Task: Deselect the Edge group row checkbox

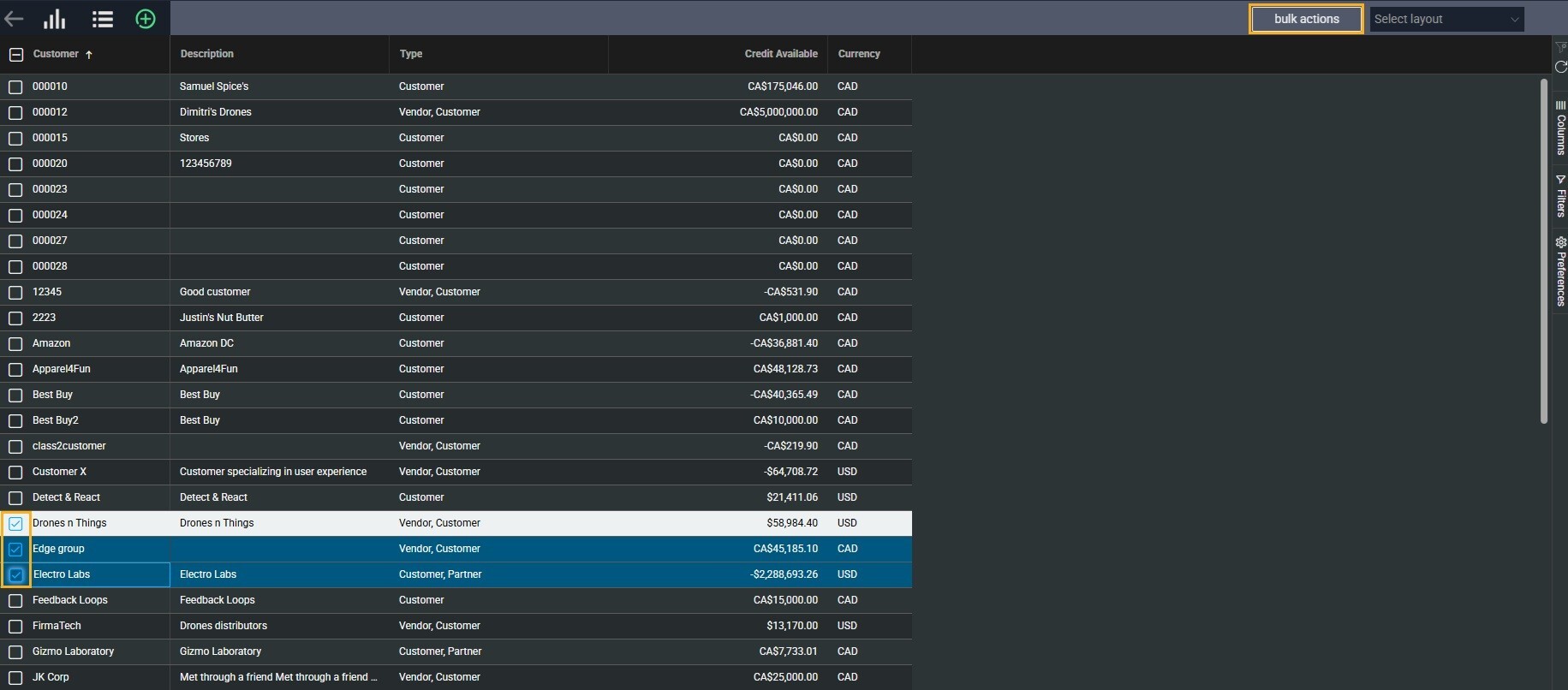Action: point(15,550)
